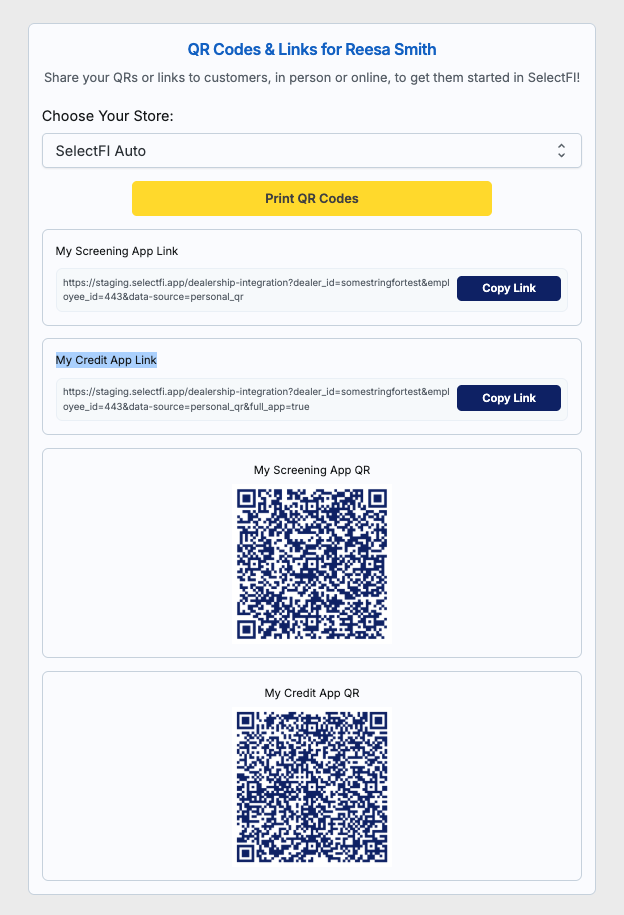
Task: Copy the Screening App link
Action: [x=508, y=288]
